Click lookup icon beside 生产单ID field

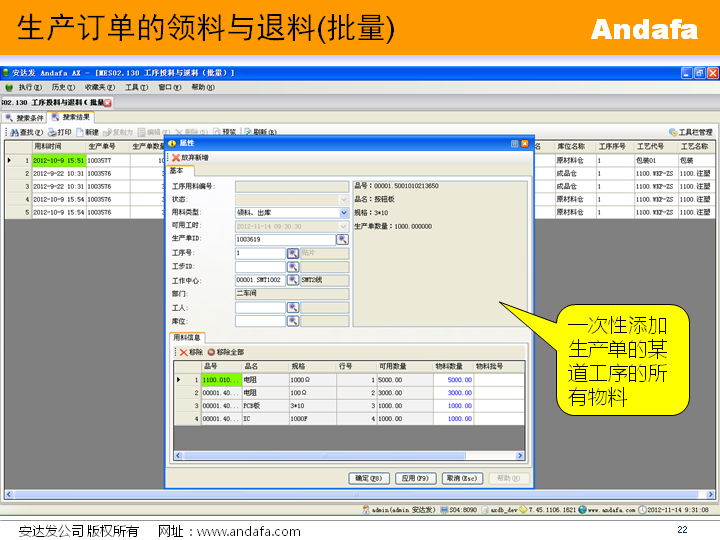342,240
